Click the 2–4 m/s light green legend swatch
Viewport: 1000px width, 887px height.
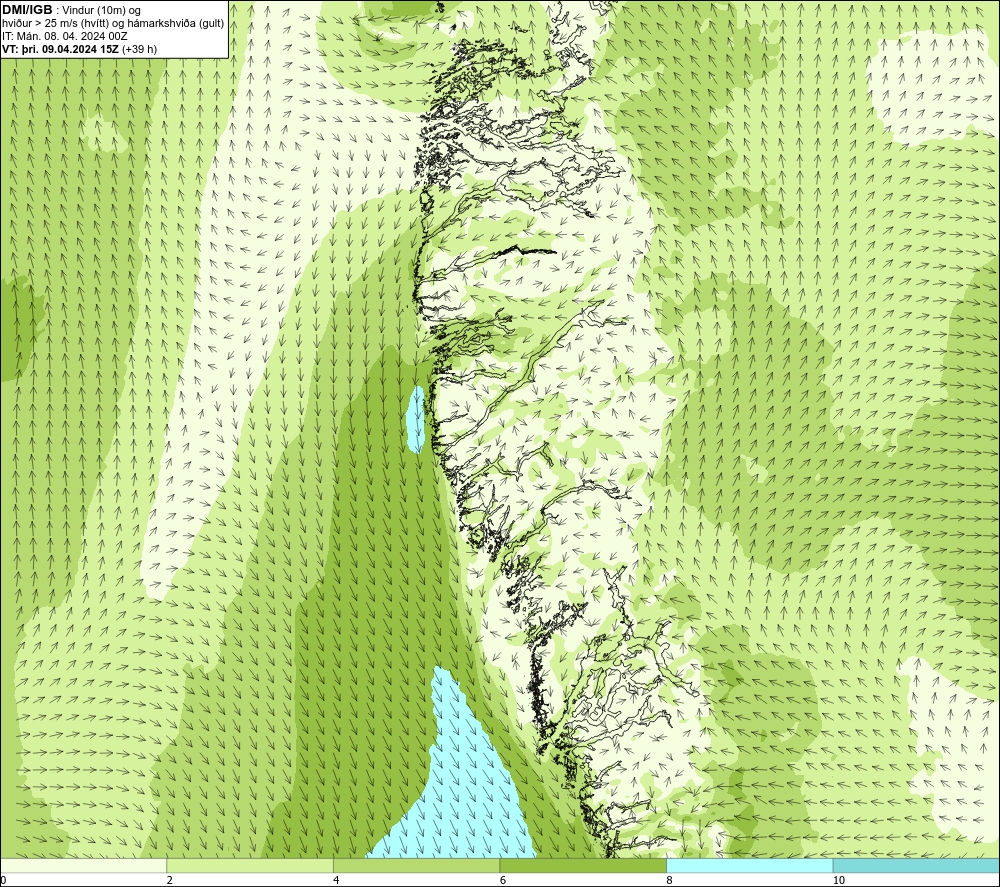pos(250,865)
